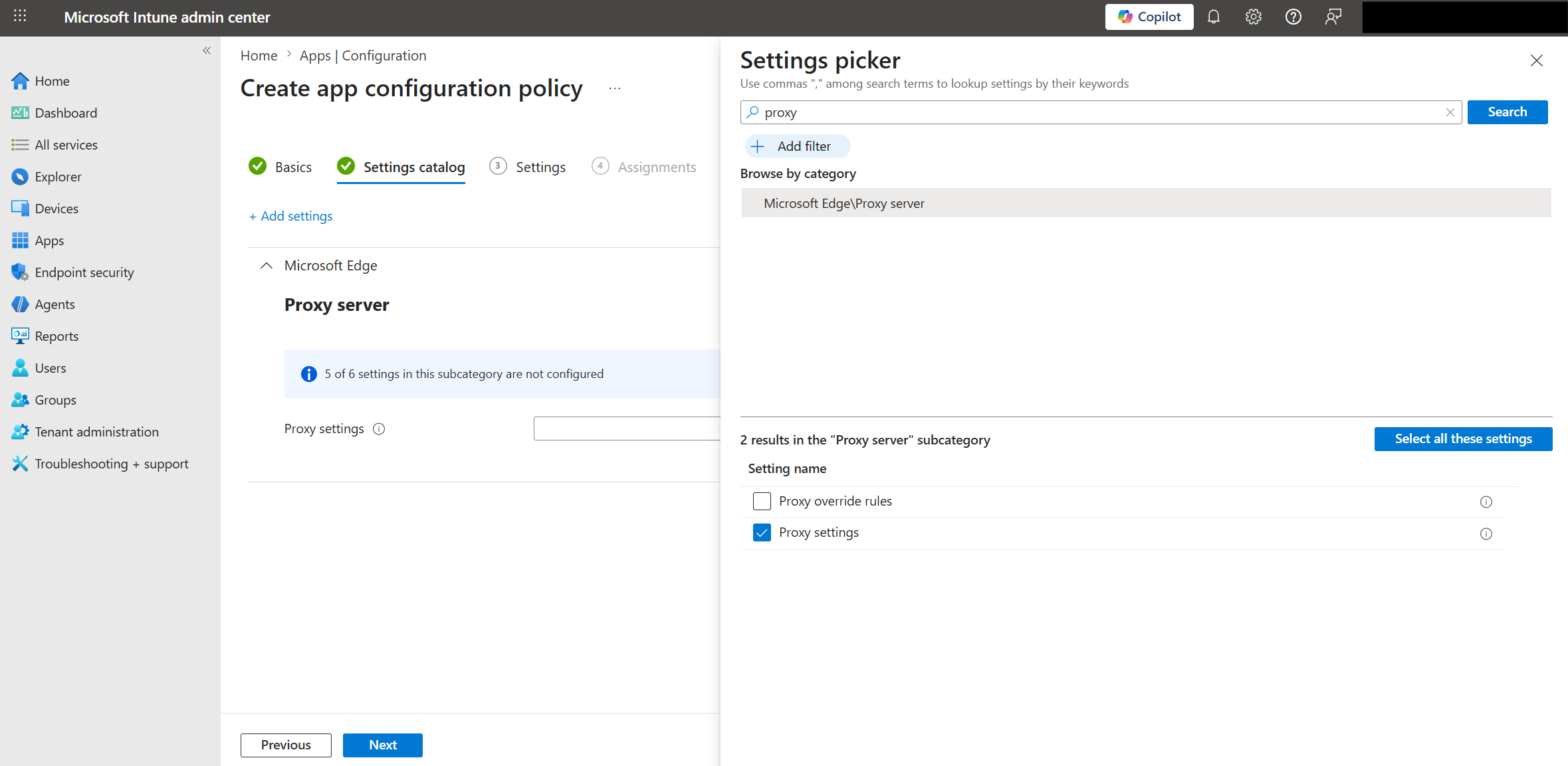Click the Reports icon in sidebar
The image size is (1568, 766).
(20, 336)
